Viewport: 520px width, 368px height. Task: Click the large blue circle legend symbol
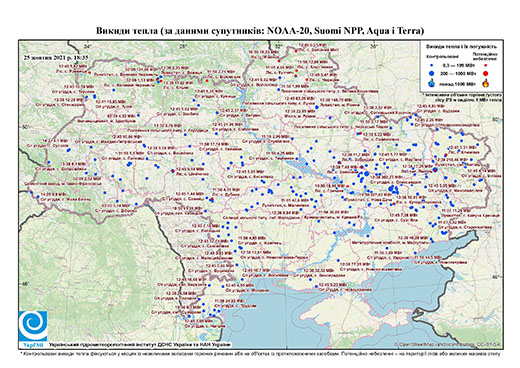coord(432,73)
